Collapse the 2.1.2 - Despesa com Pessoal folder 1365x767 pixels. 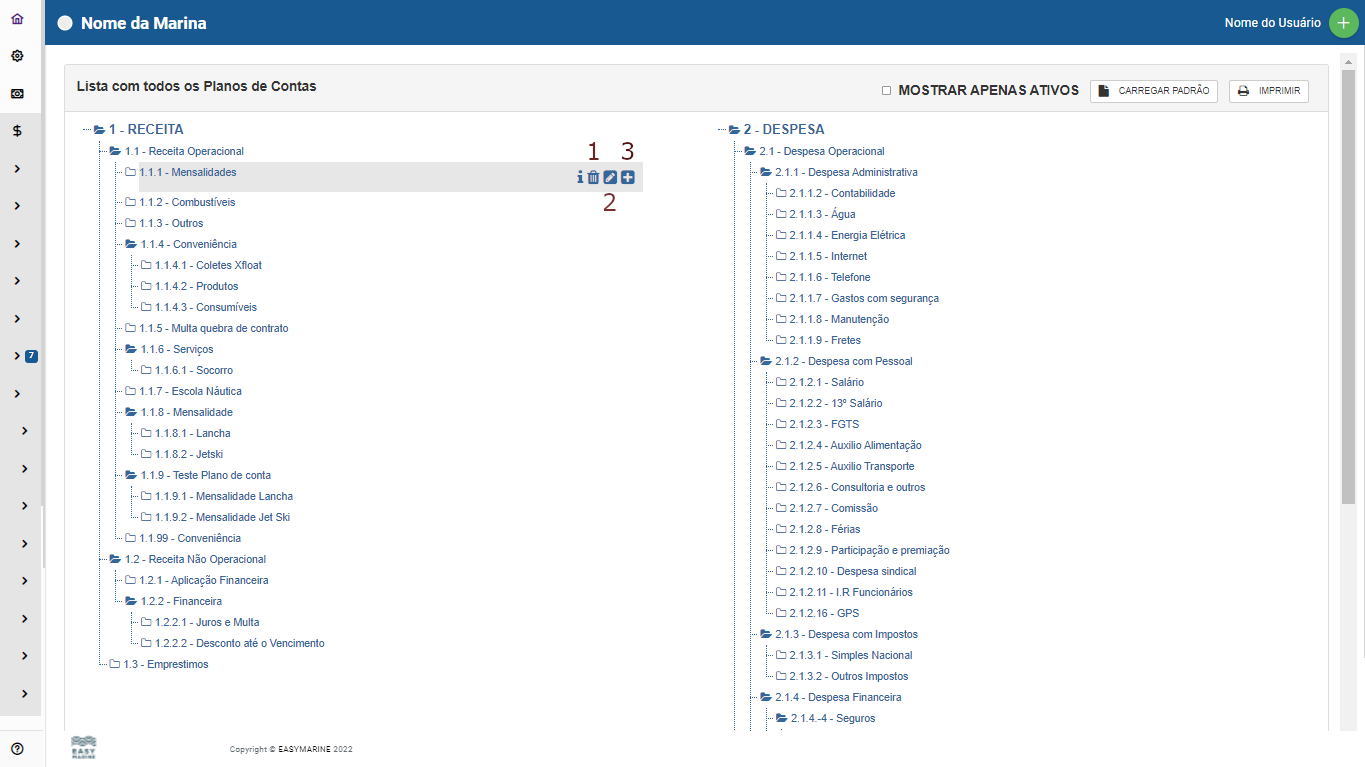766,361
